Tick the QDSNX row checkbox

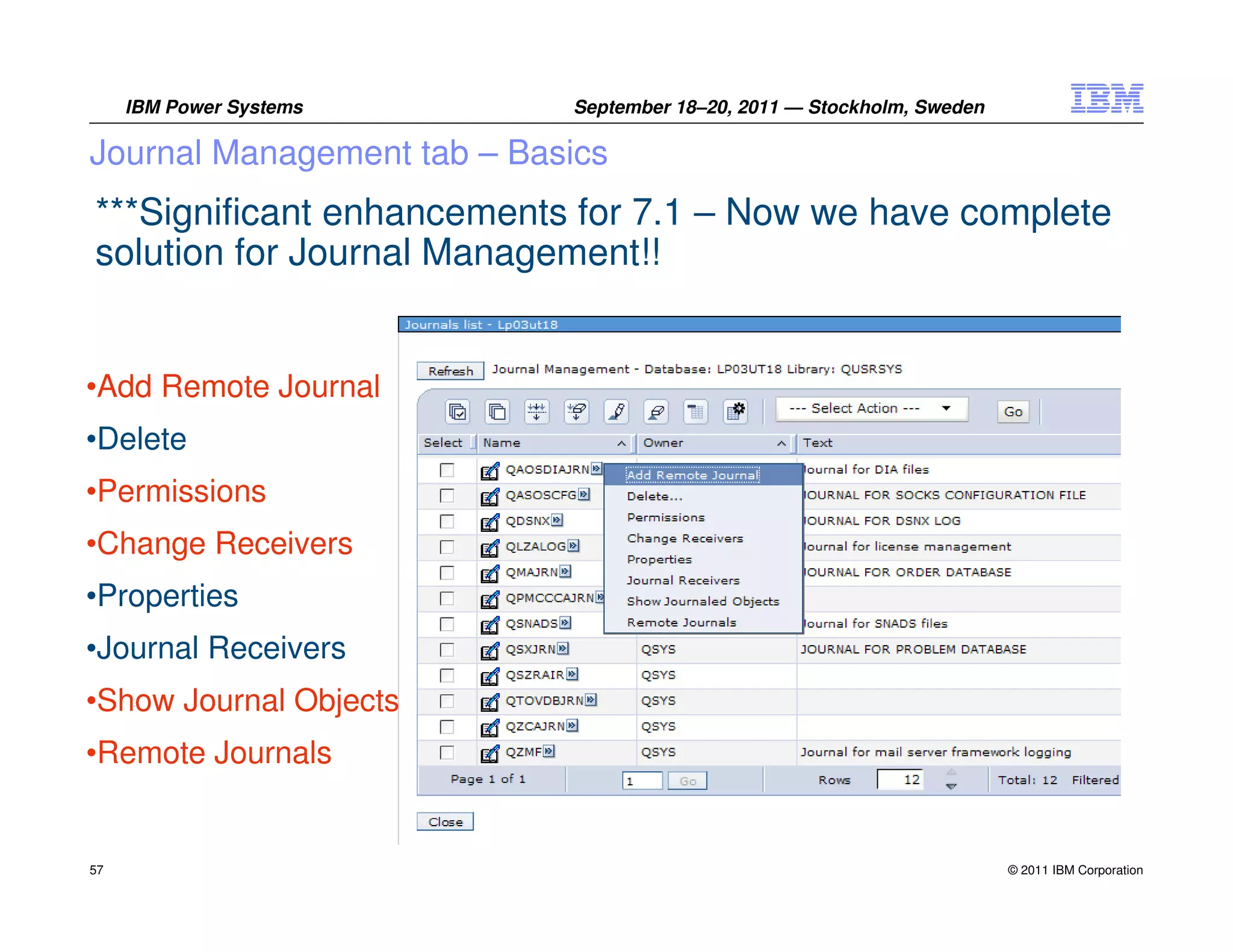tap(447, 521)
